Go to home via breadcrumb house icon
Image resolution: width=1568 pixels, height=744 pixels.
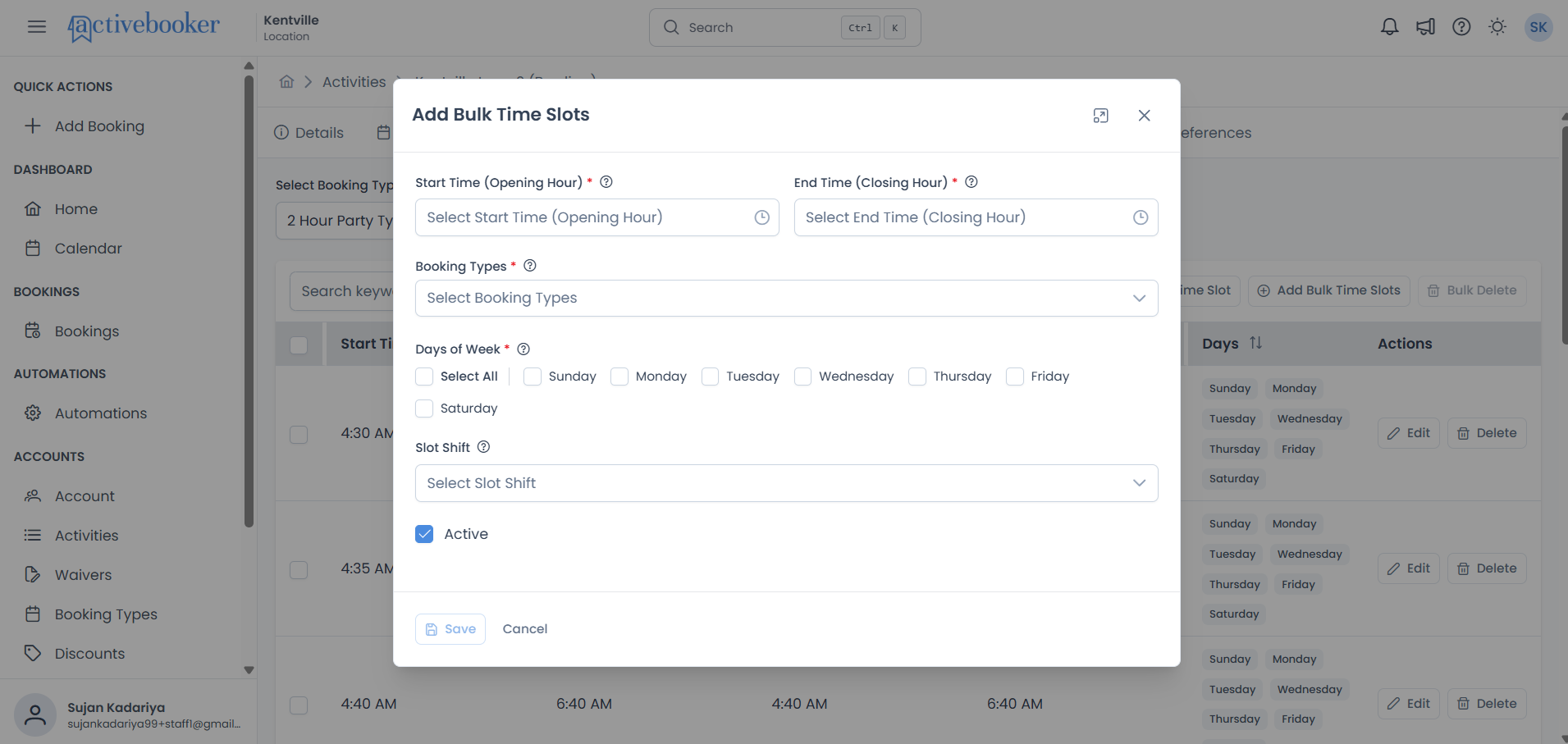tap(286, 82)
